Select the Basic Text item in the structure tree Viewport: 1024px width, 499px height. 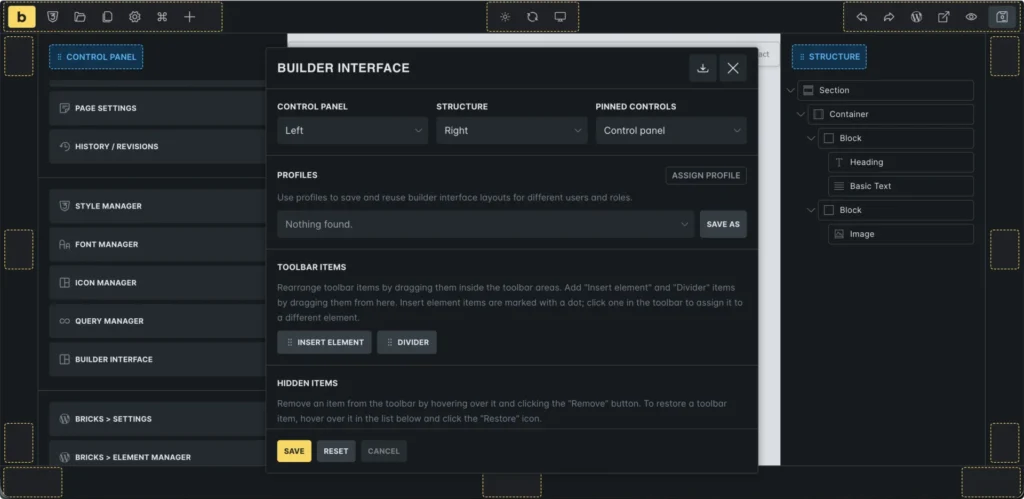(901, 186)
